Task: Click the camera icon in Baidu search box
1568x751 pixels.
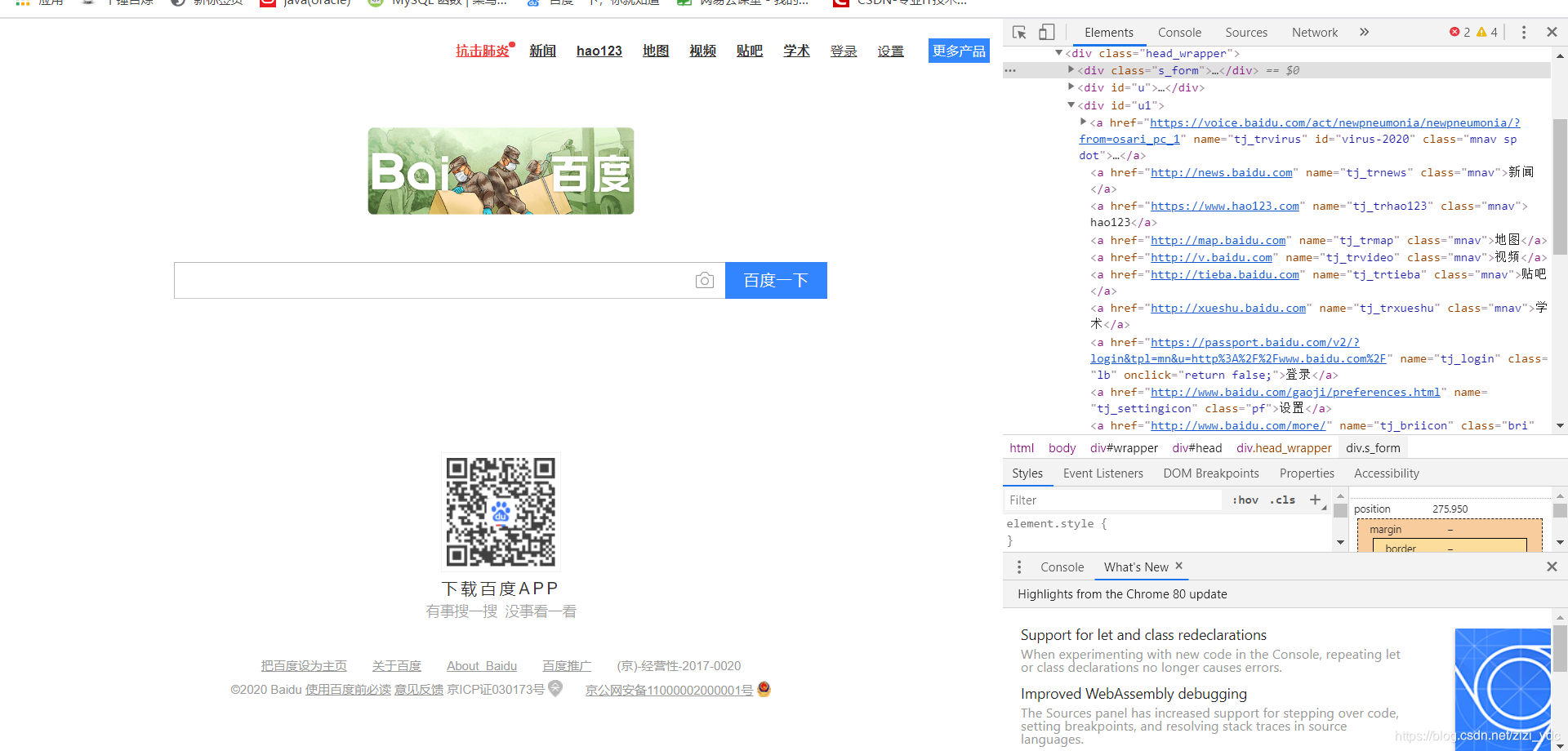Action: 705,280
